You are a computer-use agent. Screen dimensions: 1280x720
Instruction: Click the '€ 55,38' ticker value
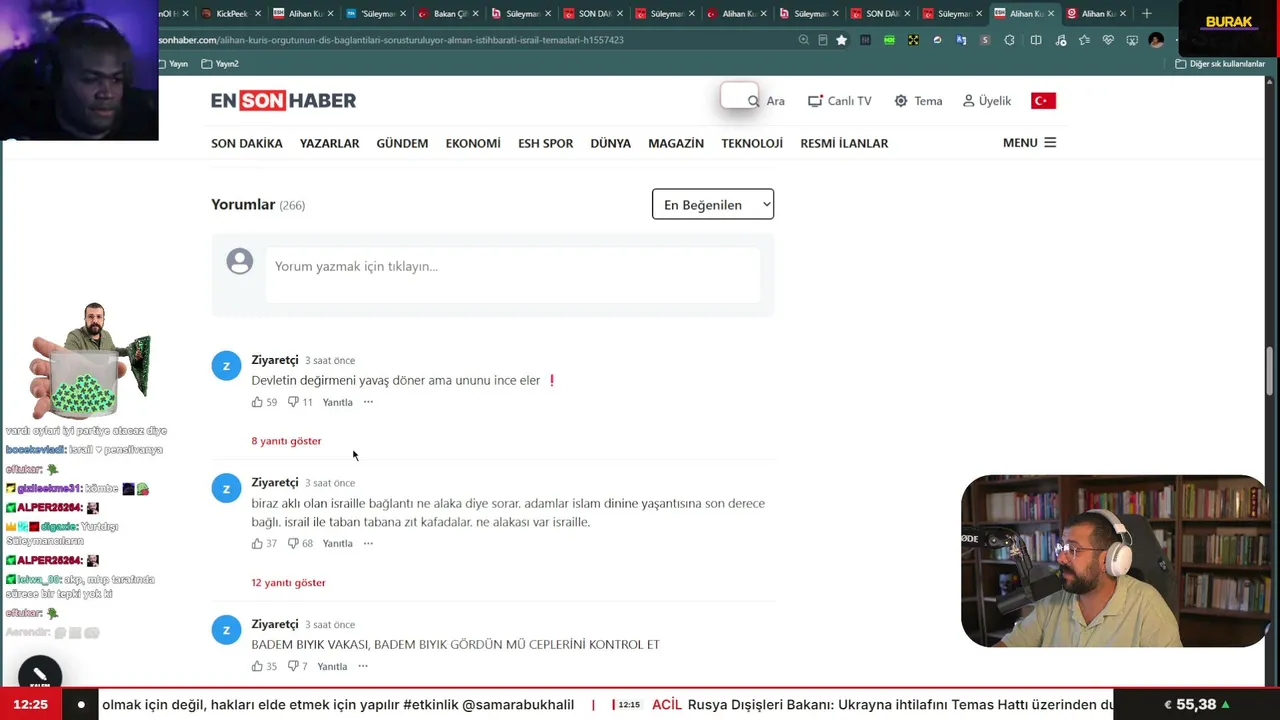click(1197, 704)
